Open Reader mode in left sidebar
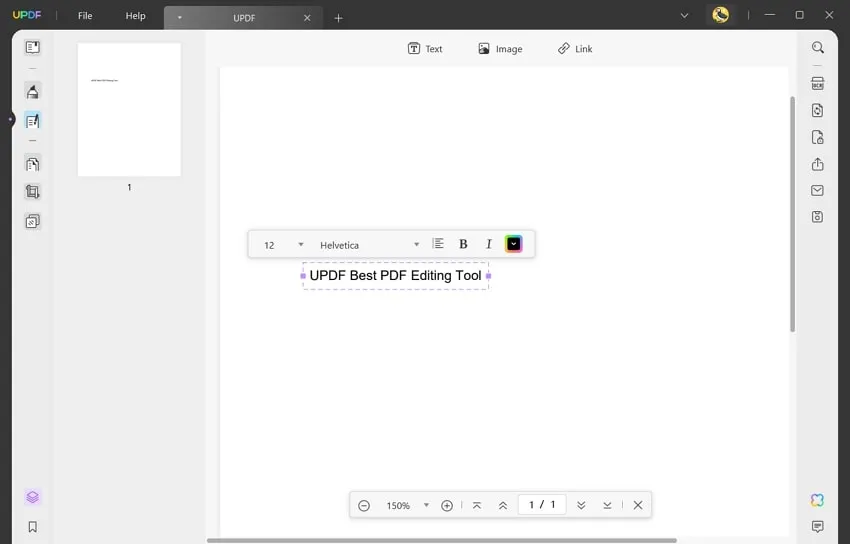Screen dimensions: 850x544 [33, 47]
